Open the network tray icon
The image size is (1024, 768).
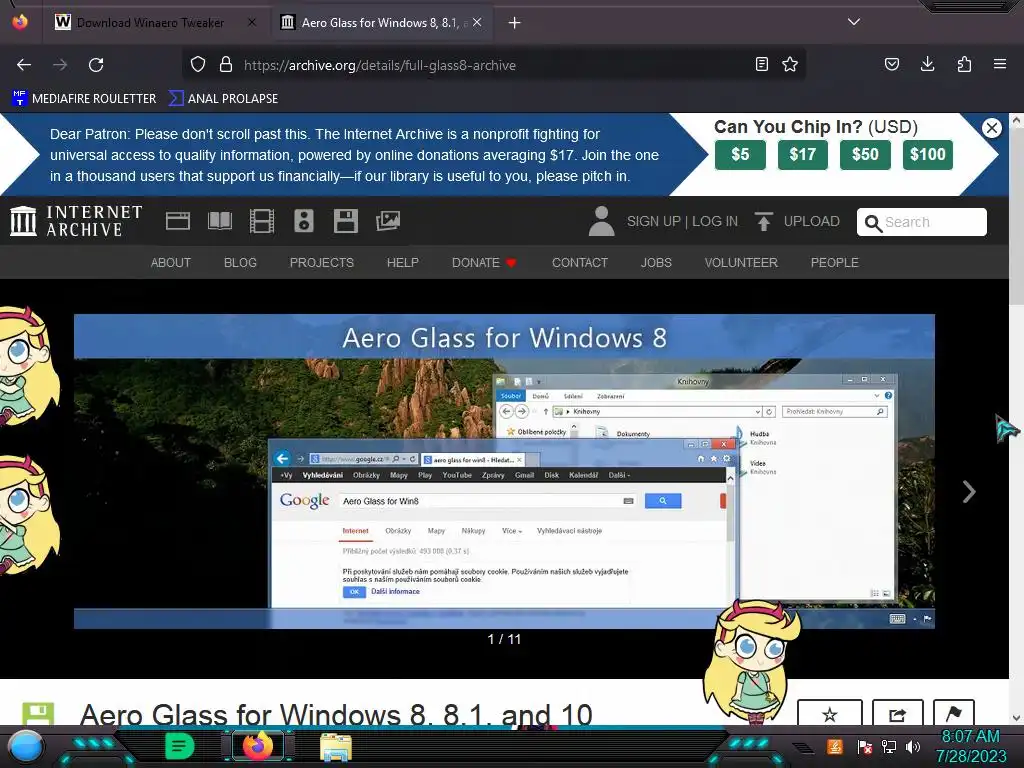coord(889,746)
